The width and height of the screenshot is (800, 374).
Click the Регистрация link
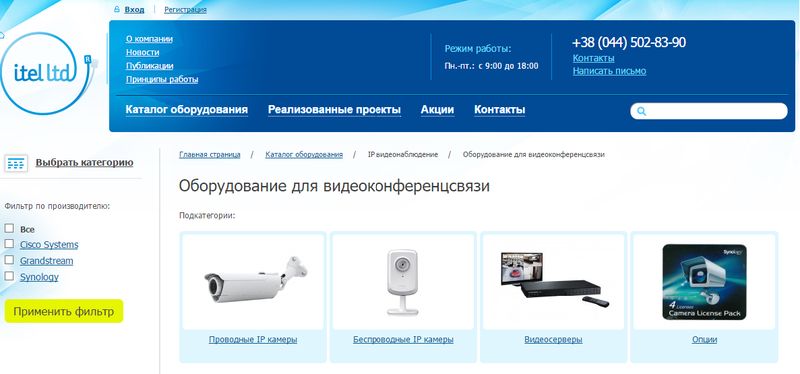185,10
